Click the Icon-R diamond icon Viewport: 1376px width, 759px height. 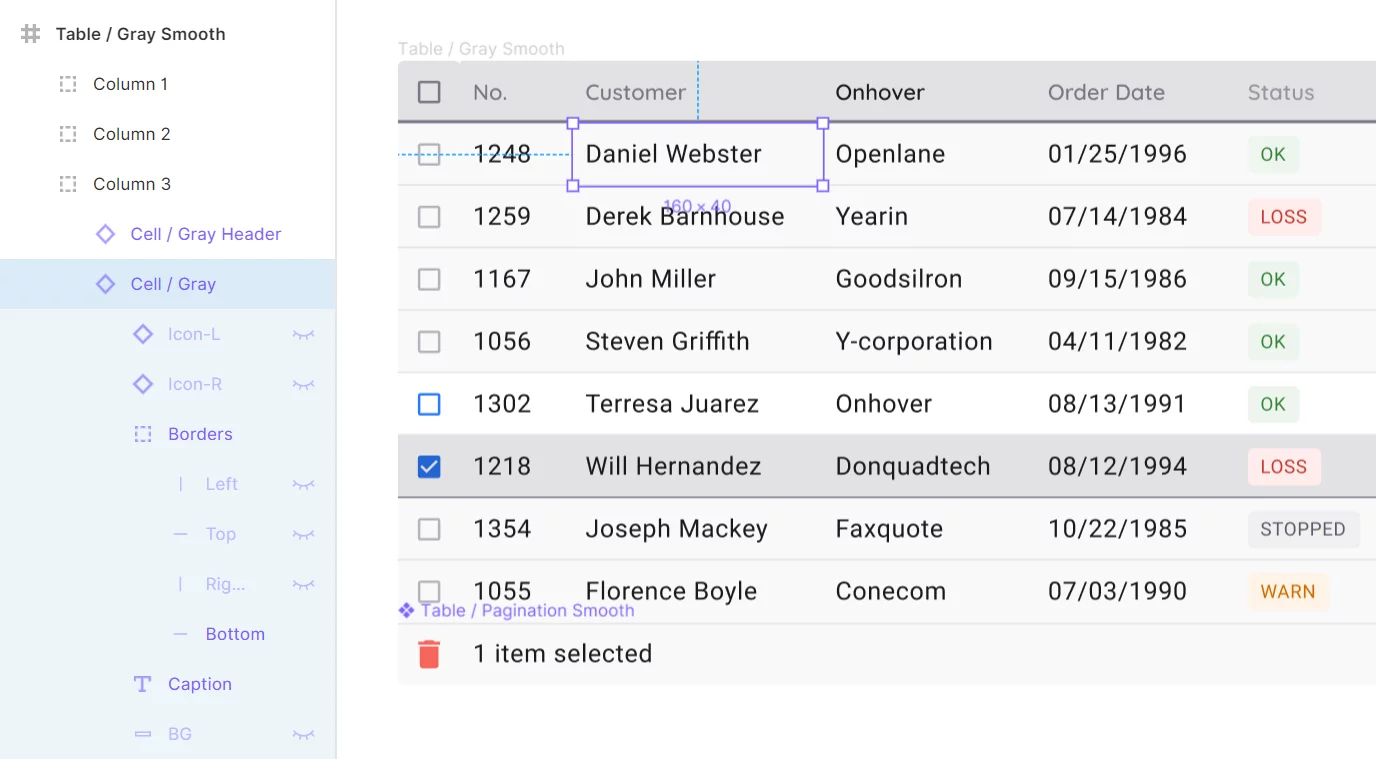[x=141, y=384]
